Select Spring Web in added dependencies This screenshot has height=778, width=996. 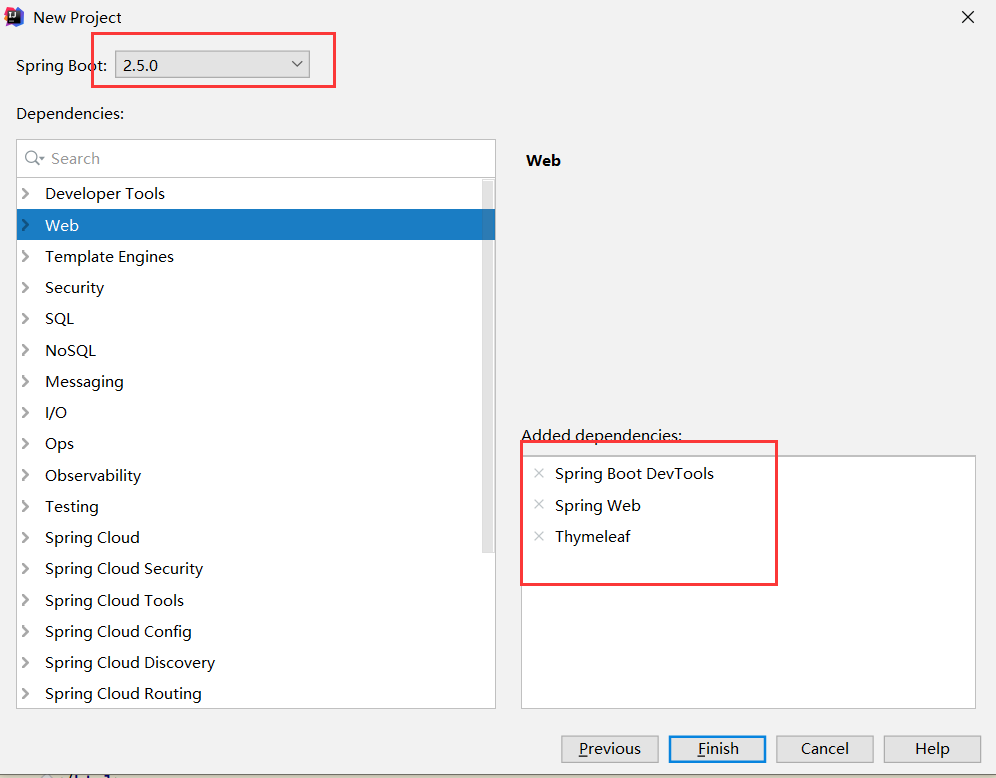pos(597,506)
